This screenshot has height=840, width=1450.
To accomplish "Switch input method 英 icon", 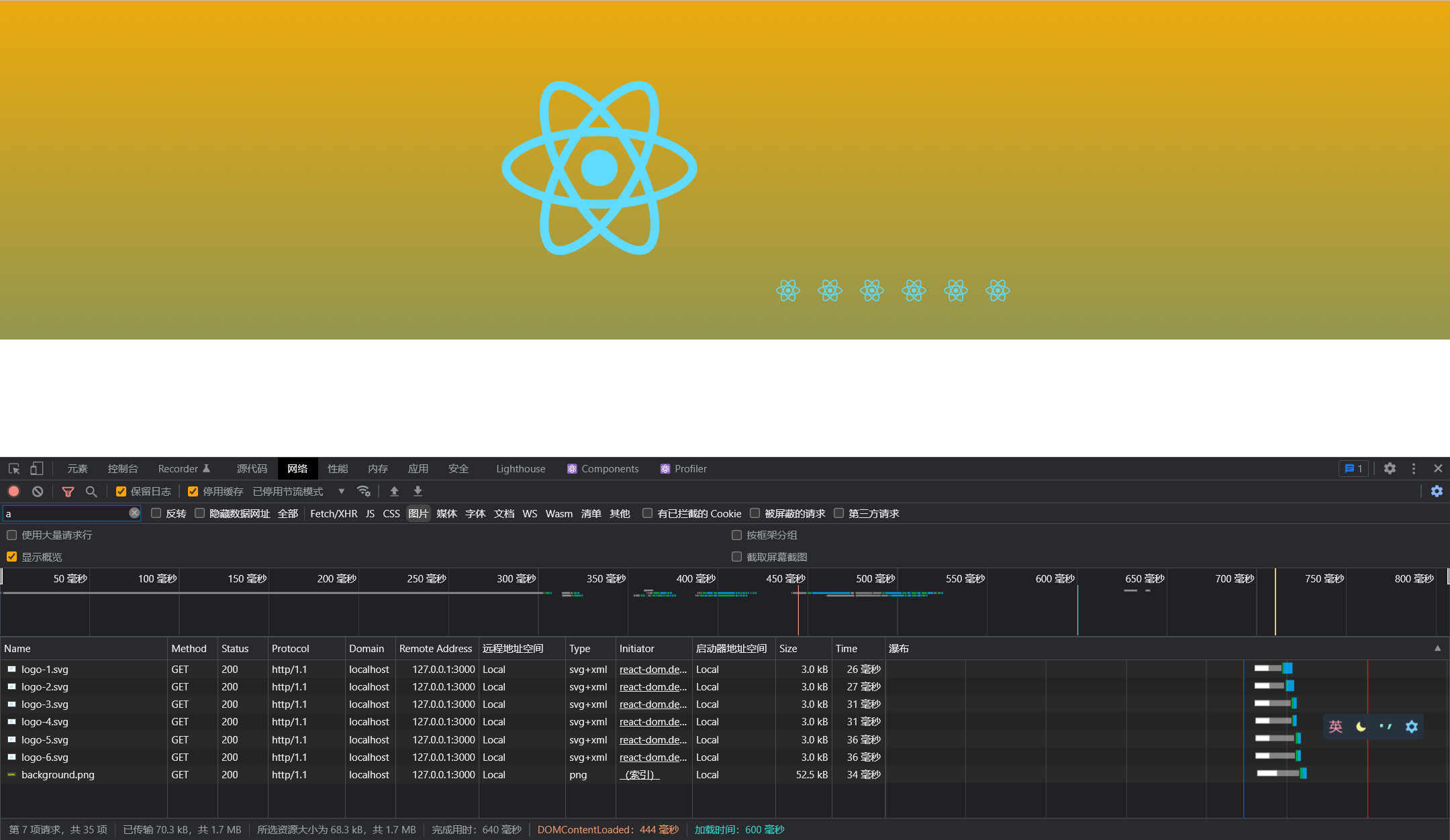I will pyautogui.click(x=1336, y=727).
